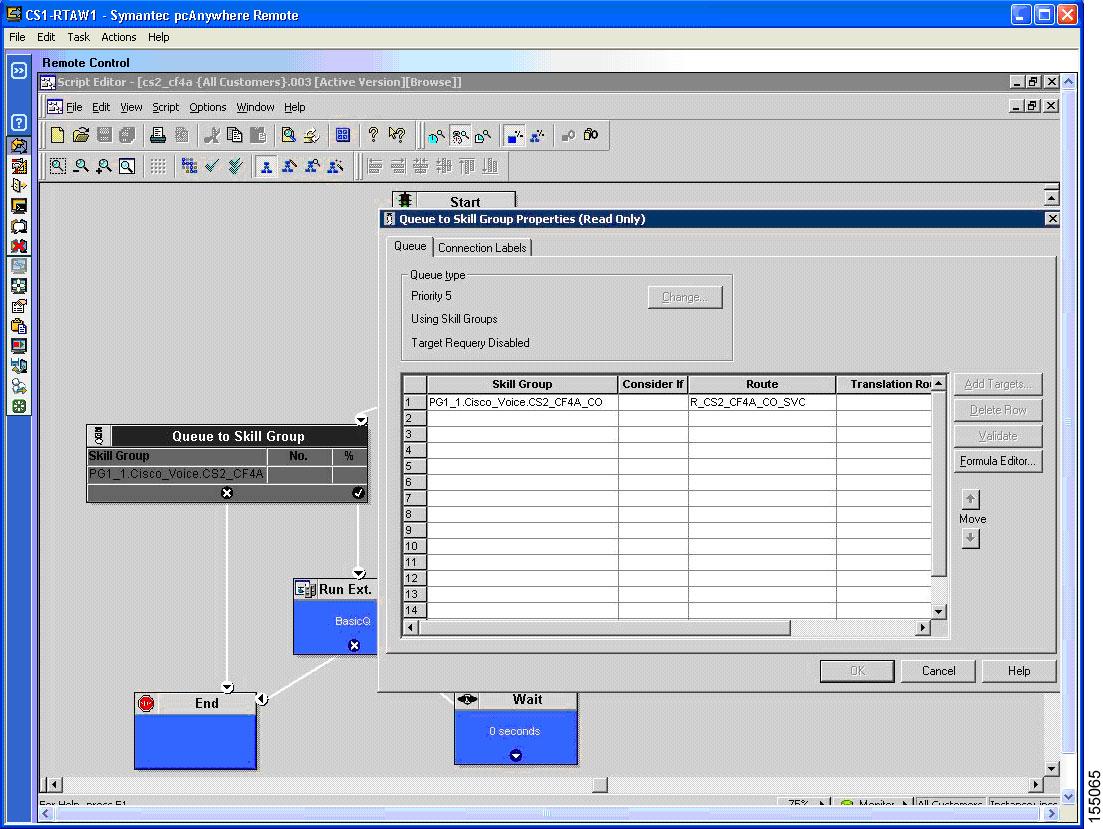Open pcAnywhere Actions menu
The image size is (1103, 829).
(118, 37)
